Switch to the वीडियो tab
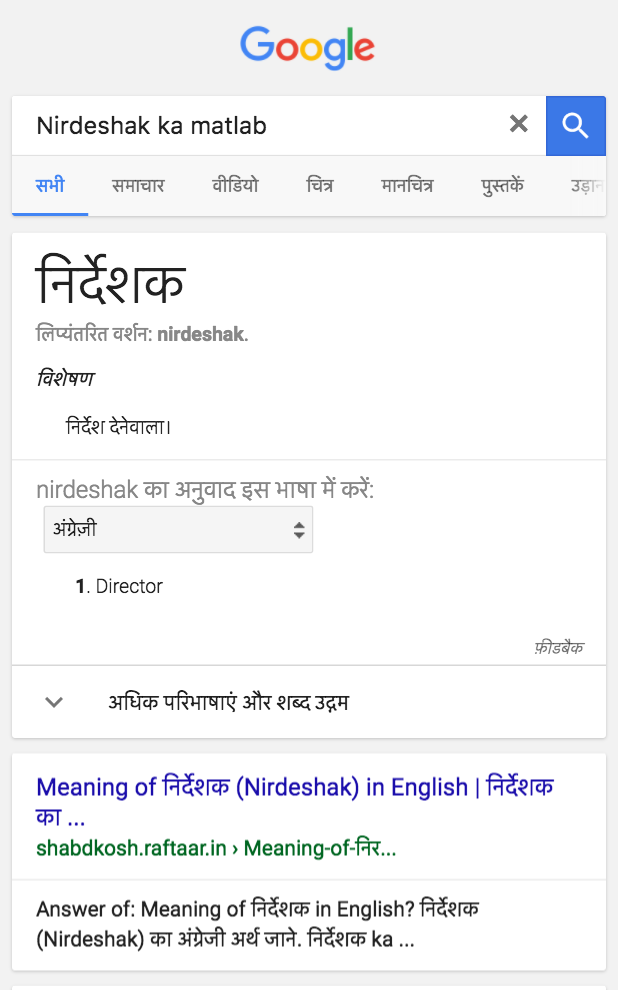The height and width of the screenshot is (990, 618). pyautogui.click(x=235, y=186)
